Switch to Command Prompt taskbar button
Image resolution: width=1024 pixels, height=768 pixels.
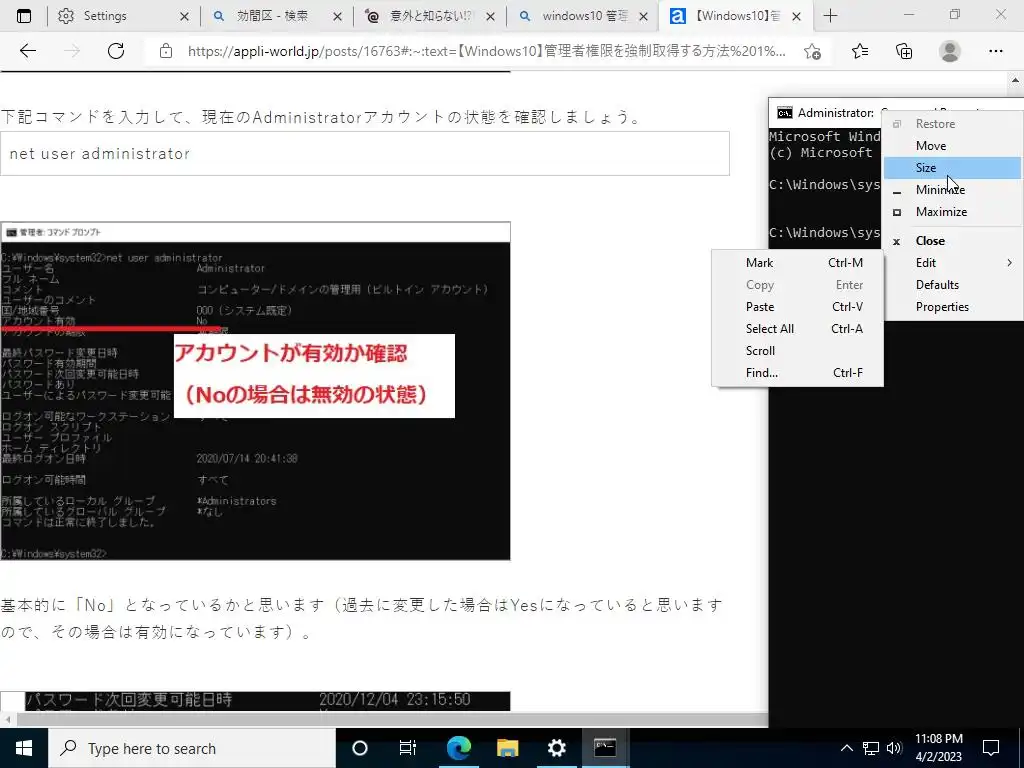tap(605, 748)
